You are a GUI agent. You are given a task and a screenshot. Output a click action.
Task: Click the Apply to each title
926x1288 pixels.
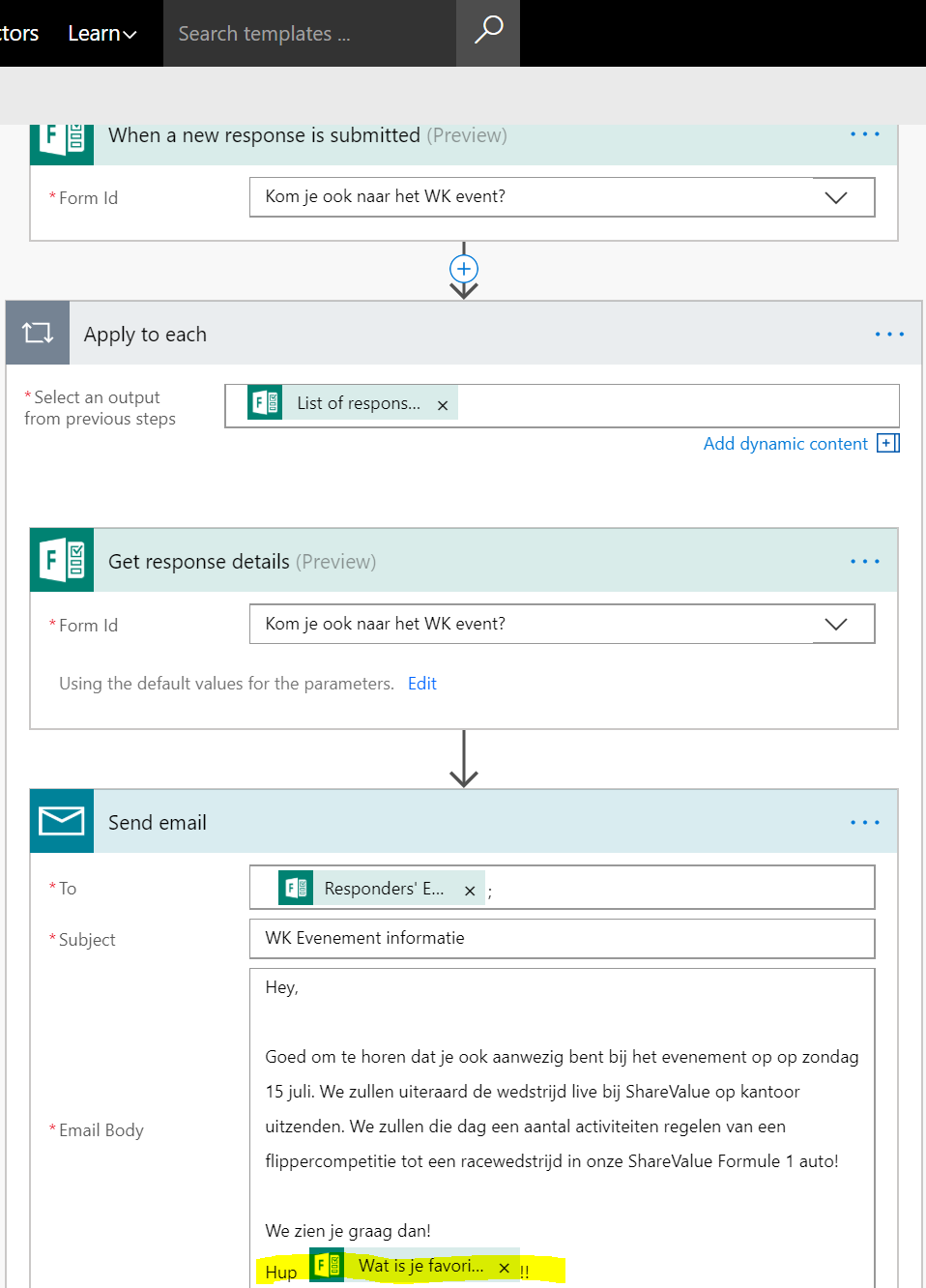coord(145,335)
